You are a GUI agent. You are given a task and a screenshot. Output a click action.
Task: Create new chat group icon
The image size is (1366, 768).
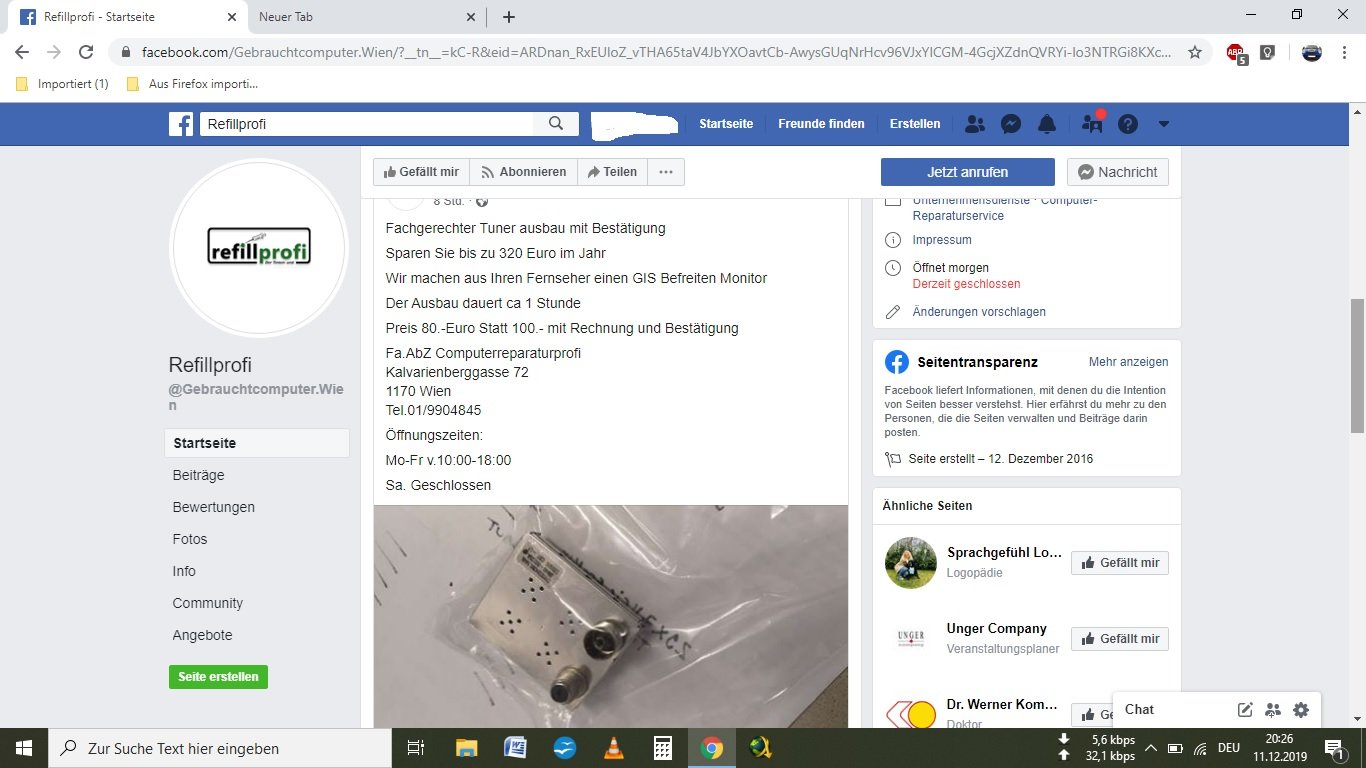pos(1273,710)
